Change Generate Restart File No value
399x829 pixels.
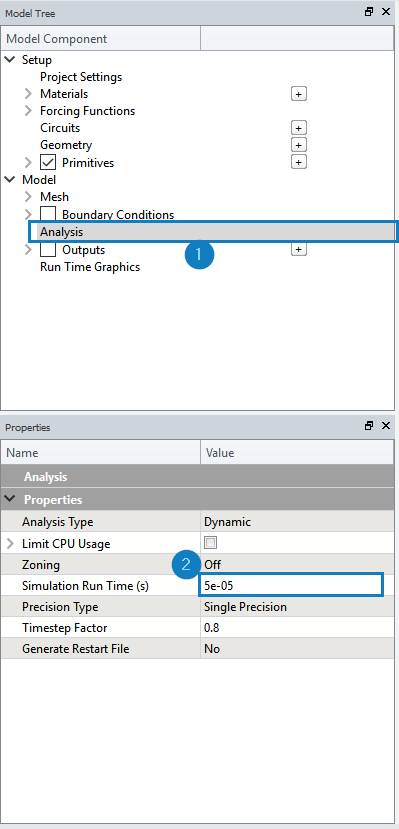click(297, 649)
